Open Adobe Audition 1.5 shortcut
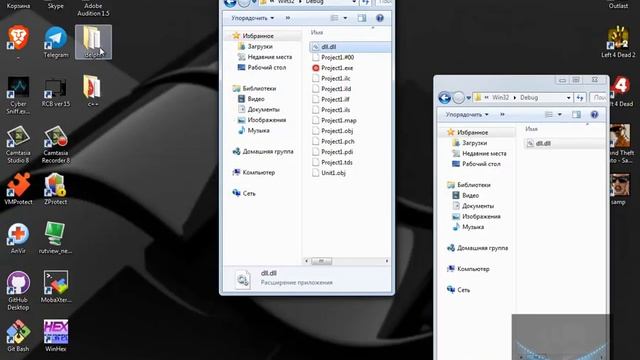This screenshot has width=640, height=360. tap(93, 8)
